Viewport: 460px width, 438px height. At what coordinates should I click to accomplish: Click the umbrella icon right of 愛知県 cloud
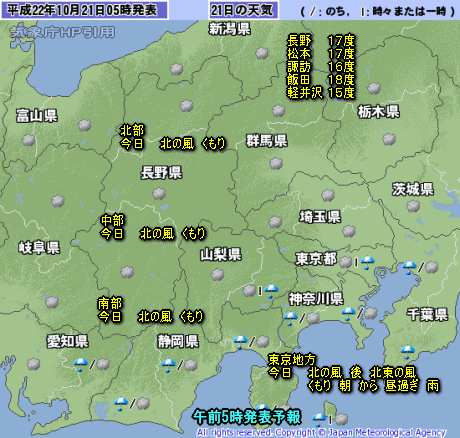[81, 364]
